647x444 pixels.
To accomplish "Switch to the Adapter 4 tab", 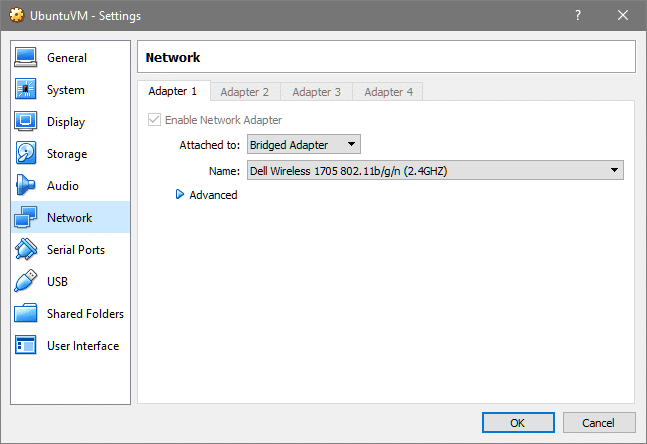I will [x=388, y=92].
